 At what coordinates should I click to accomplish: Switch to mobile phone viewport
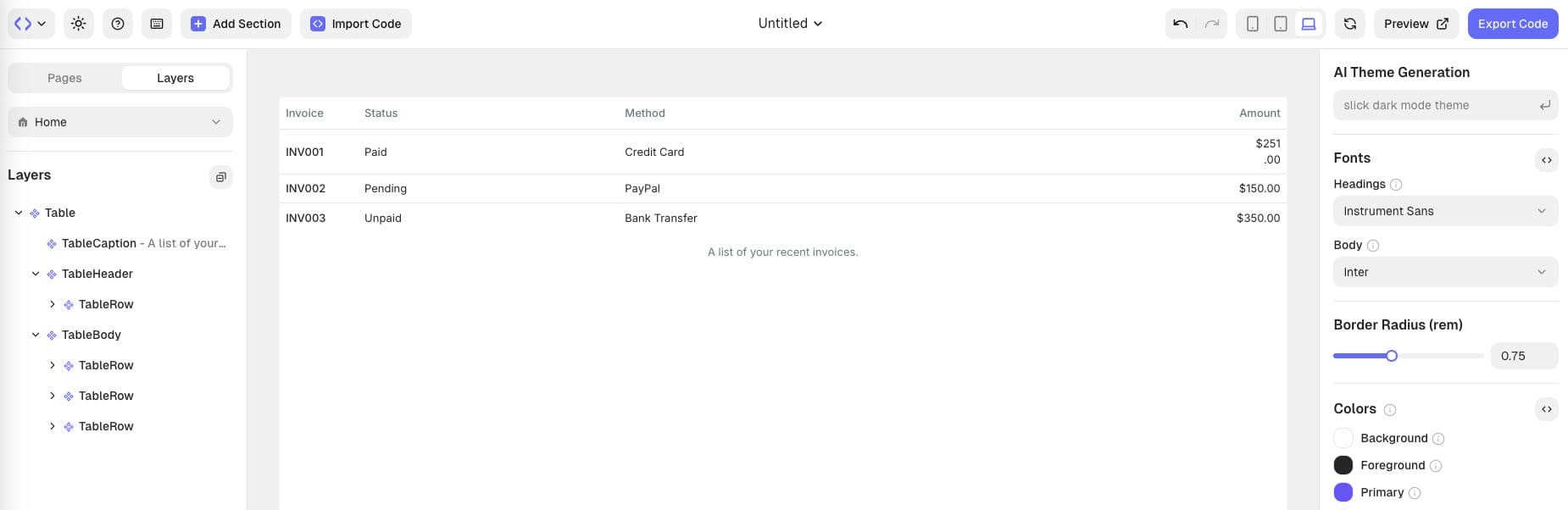click(1252, 24)
